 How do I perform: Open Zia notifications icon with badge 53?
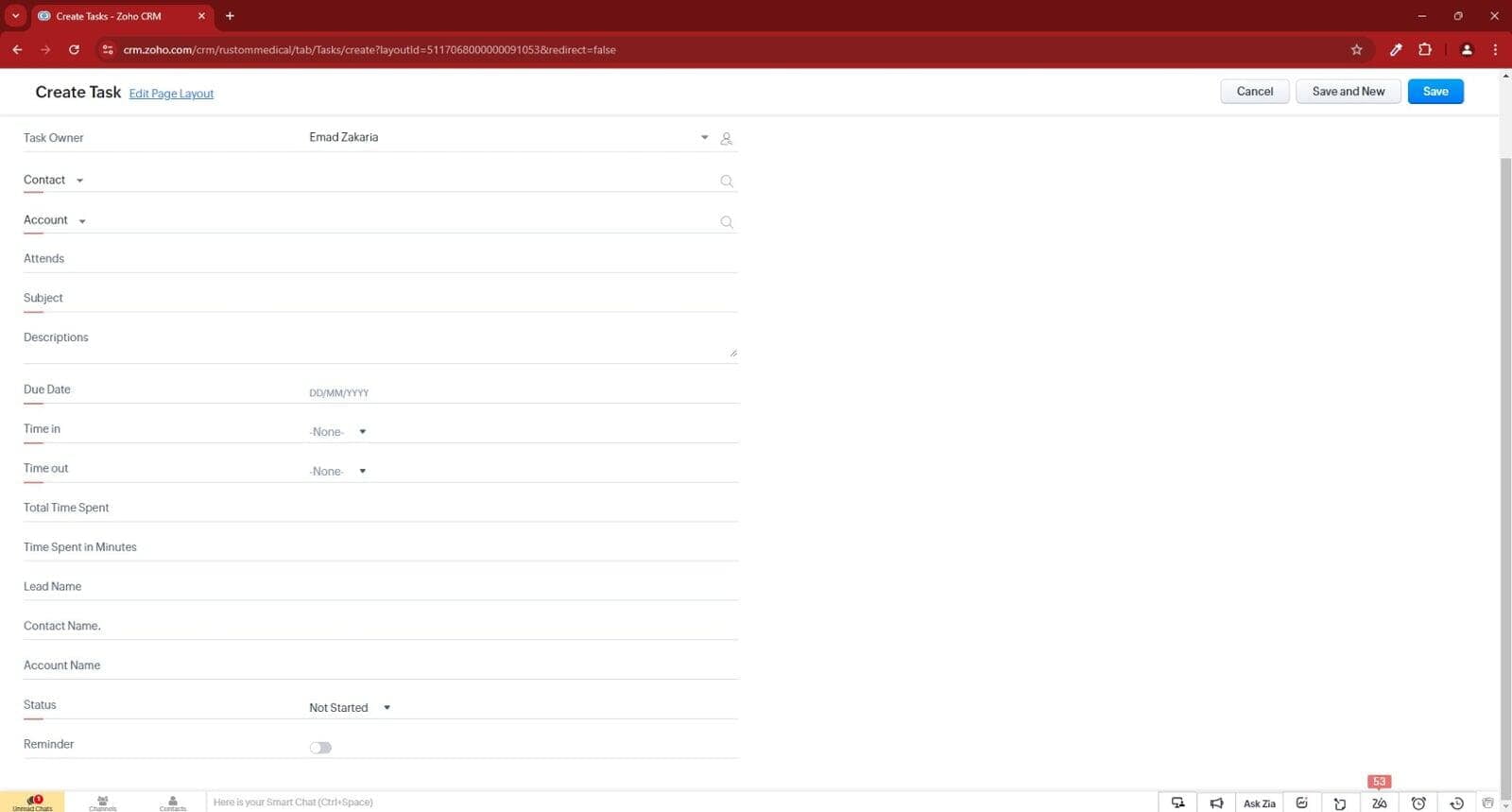coord(1380,803)
